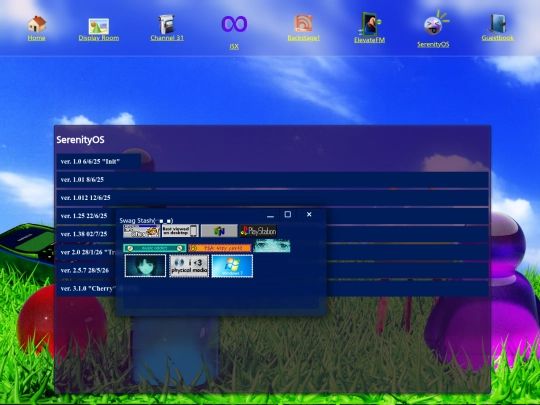Expand the ver. 2.5.7 28/5/26 entry
The width and height of the screenshot is (540, 405).
[x=86, y=270]
